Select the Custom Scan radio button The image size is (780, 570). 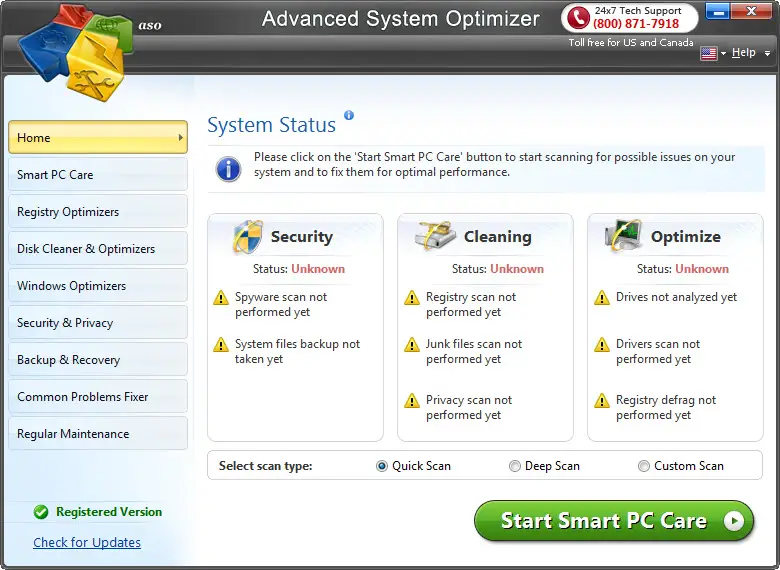click(x=644, y=466)
